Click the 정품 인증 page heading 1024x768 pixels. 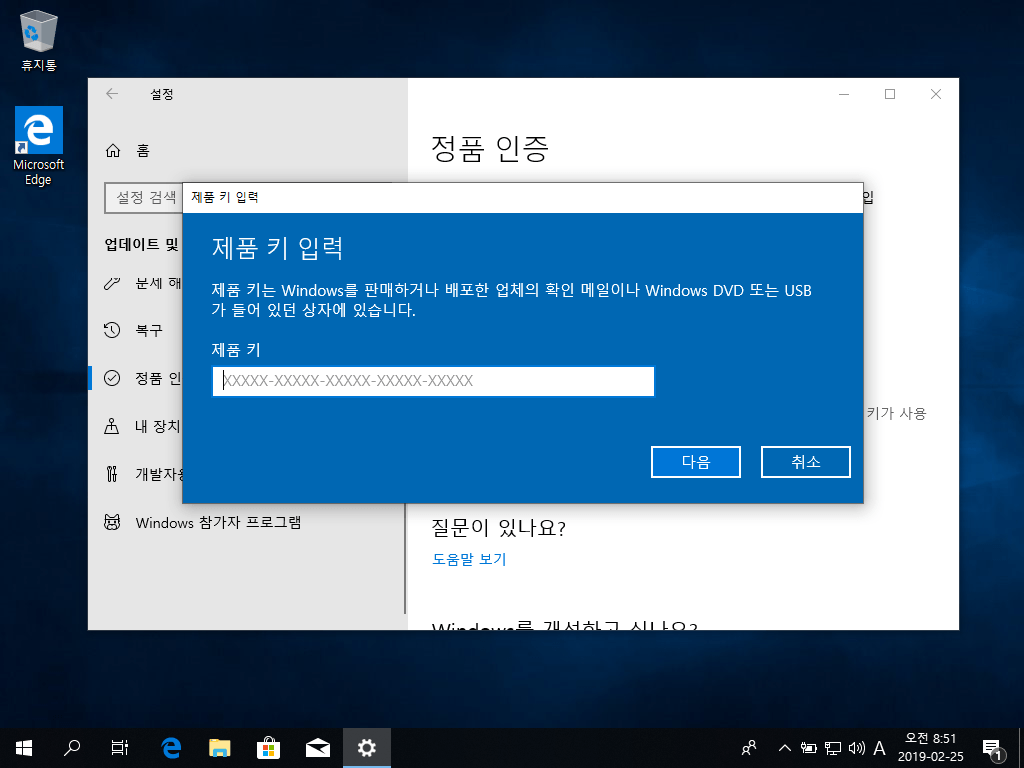490,148
